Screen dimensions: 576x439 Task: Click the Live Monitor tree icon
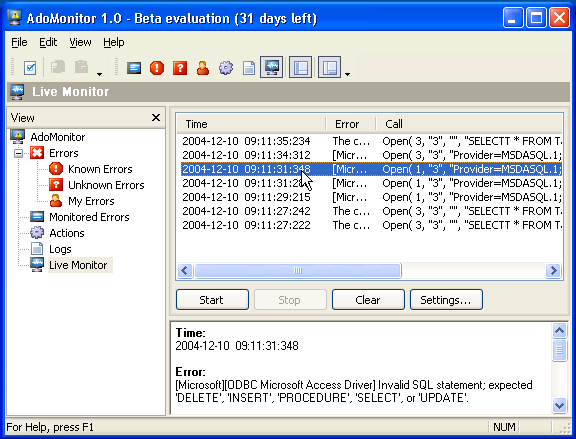point(37,265)
